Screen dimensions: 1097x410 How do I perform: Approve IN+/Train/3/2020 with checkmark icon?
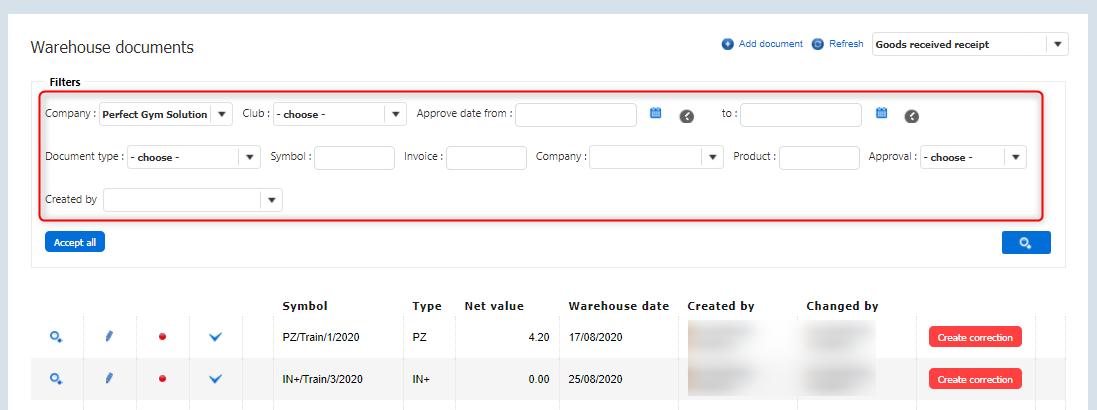coord(215,379)
